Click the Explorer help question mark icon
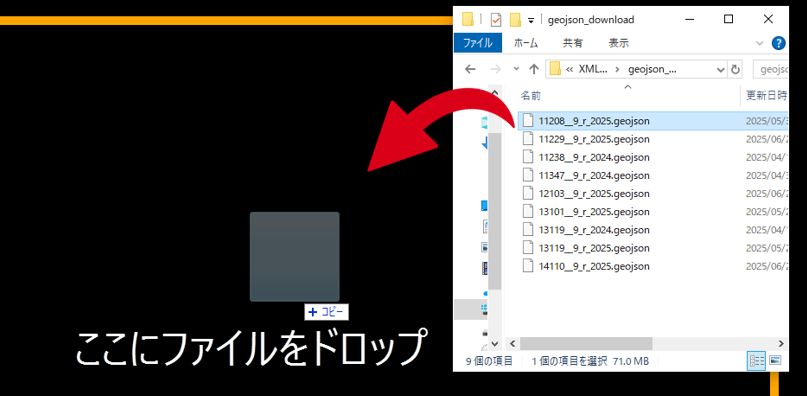This screenshot has width=807, height=396. (779, 43)
